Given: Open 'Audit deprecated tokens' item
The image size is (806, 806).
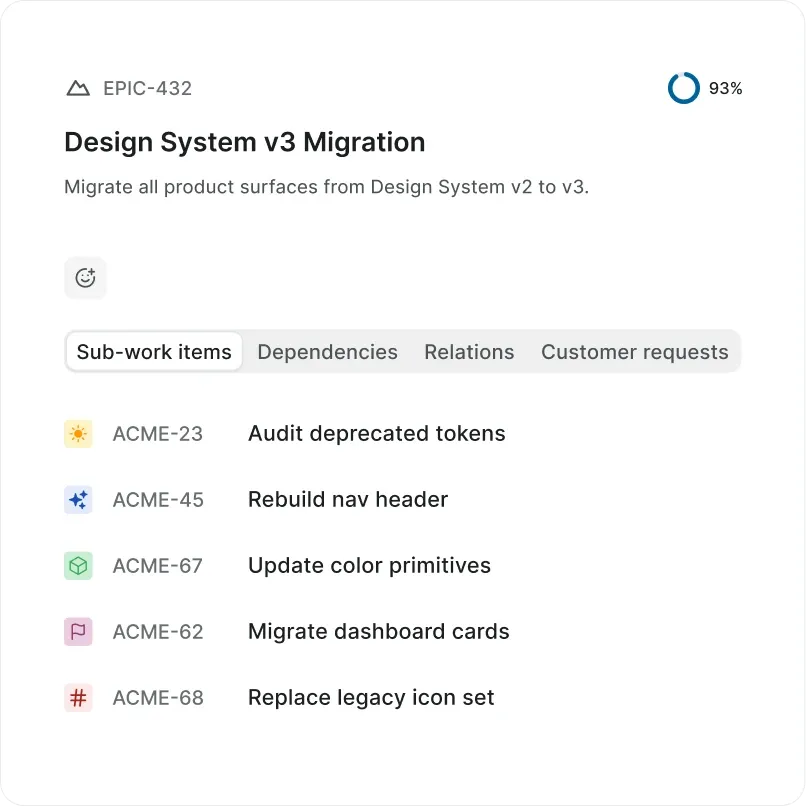Looking at the screenshot, I should pos(377,434).
